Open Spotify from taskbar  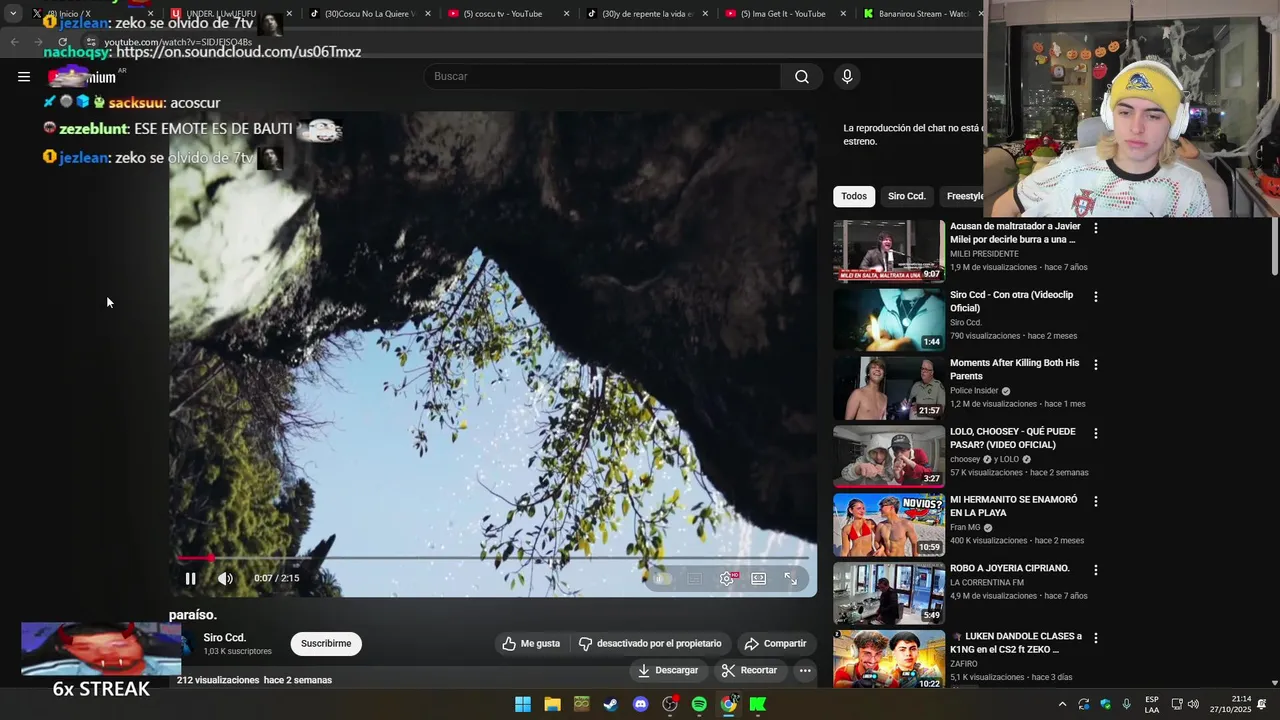pyautogui.click(x=699, y=704)
